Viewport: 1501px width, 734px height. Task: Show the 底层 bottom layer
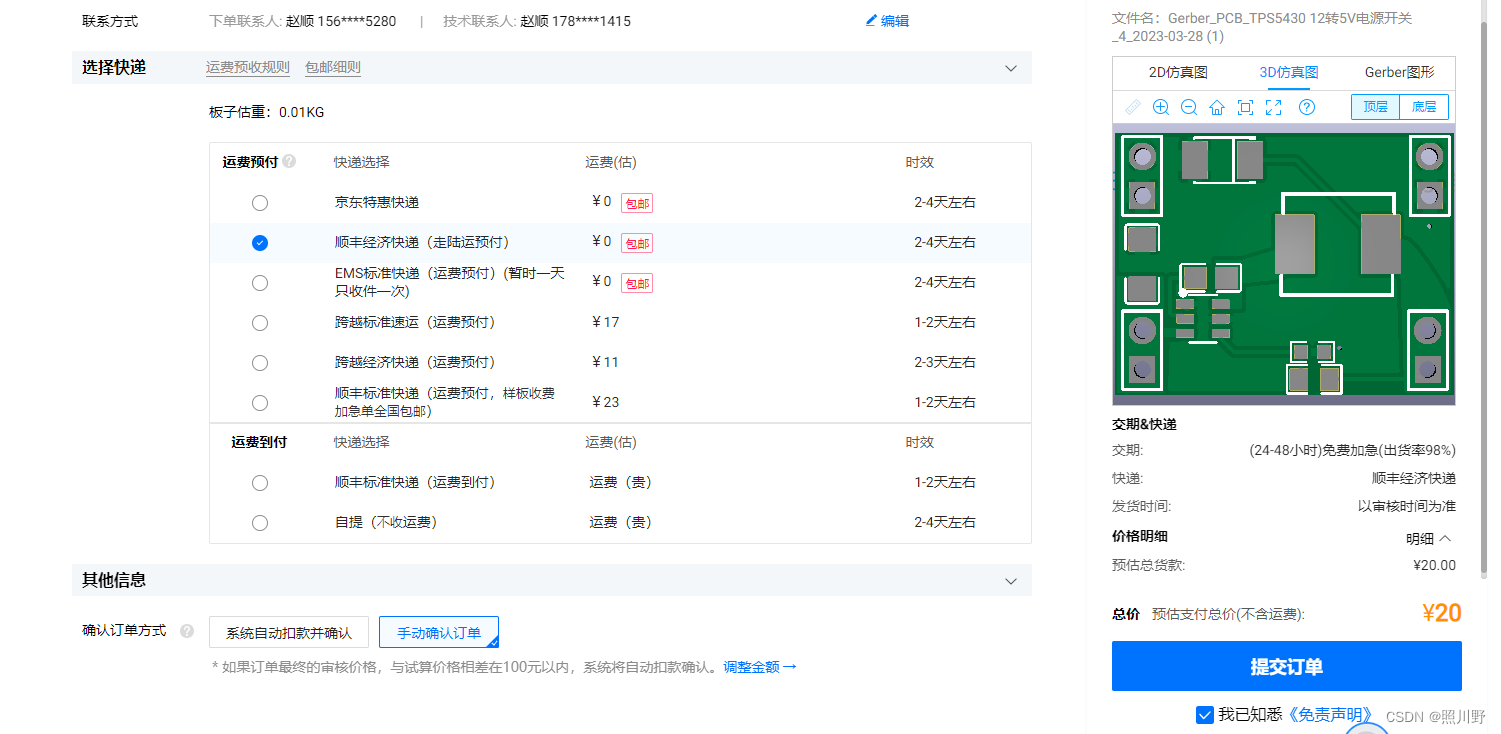click(1424, 107)
